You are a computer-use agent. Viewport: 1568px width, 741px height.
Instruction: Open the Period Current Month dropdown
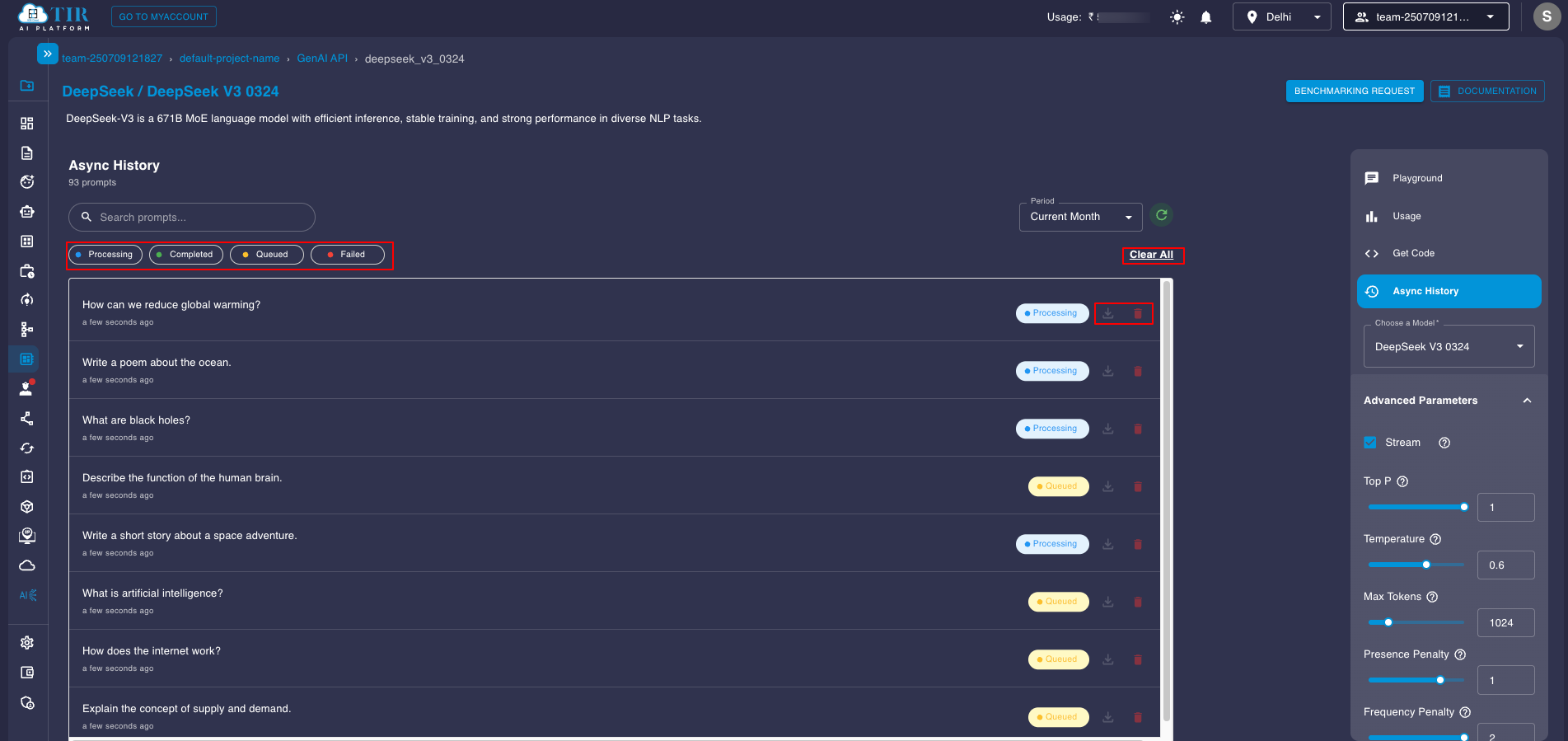coord(1080,217)
